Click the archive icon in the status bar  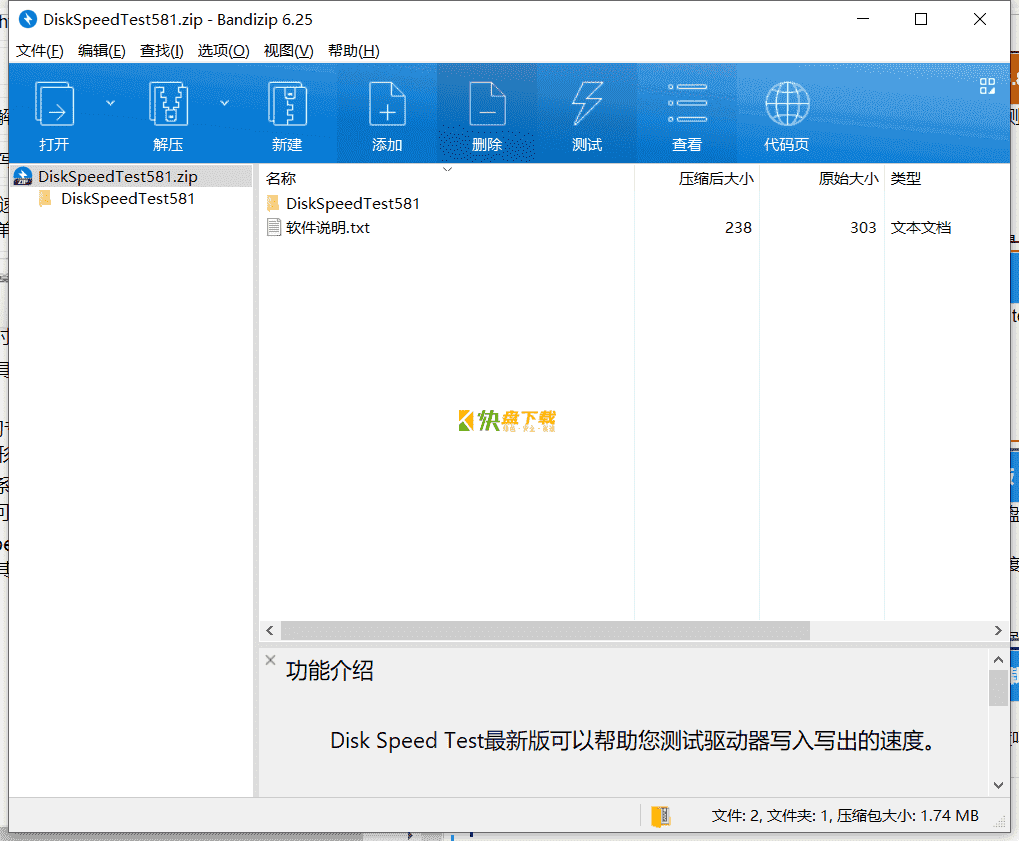660,816
